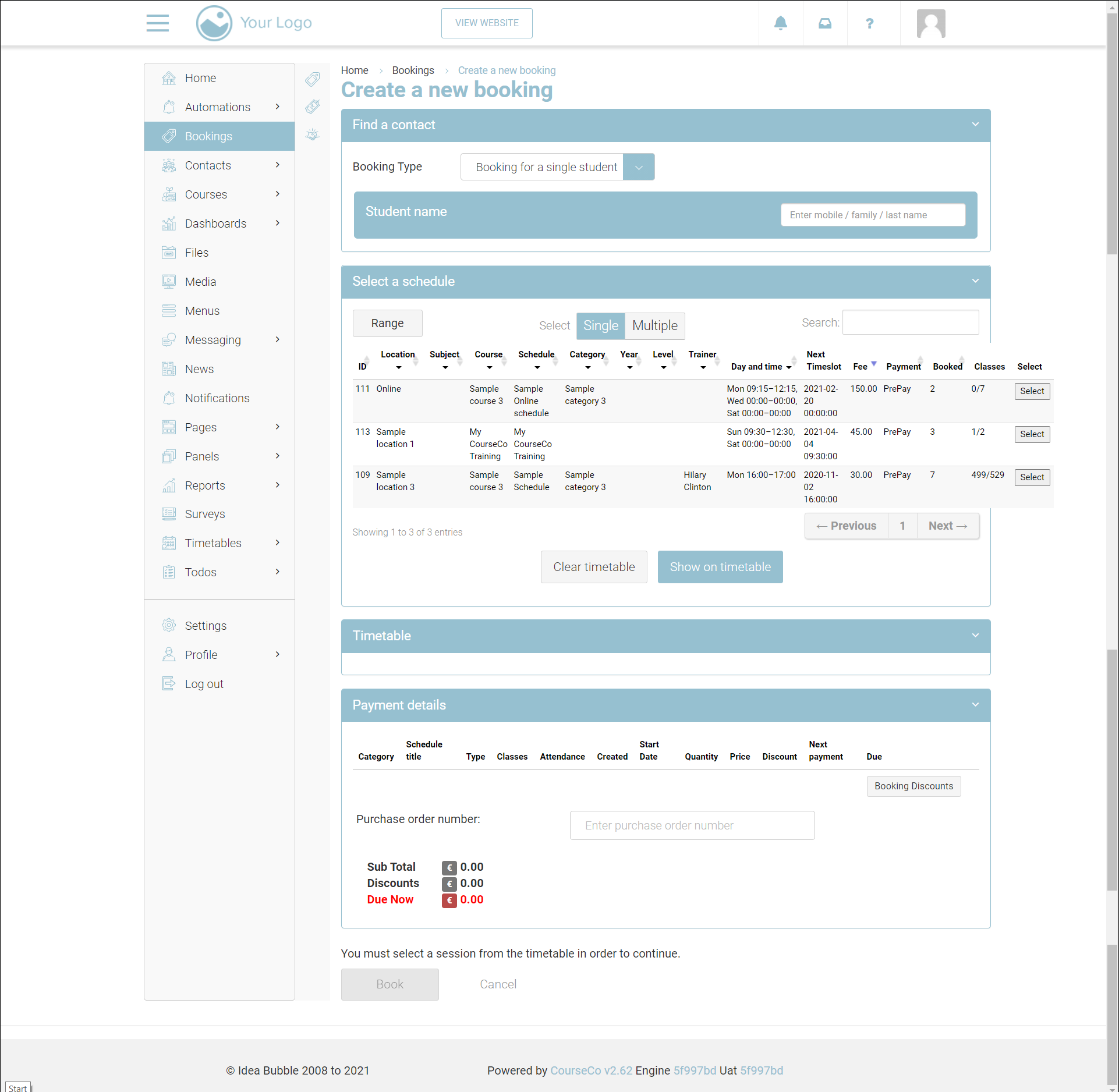Select the schedule with ID 113
1119x1092 pixels.
[1031, 434]
